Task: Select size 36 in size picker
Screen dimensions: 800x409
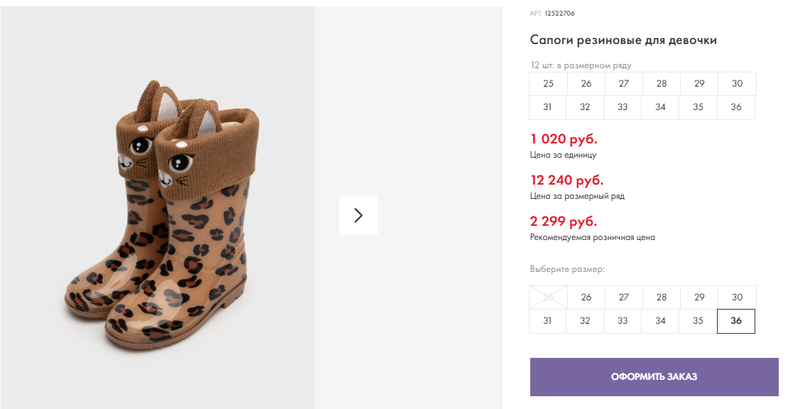Action: click(x=736, y=321)
